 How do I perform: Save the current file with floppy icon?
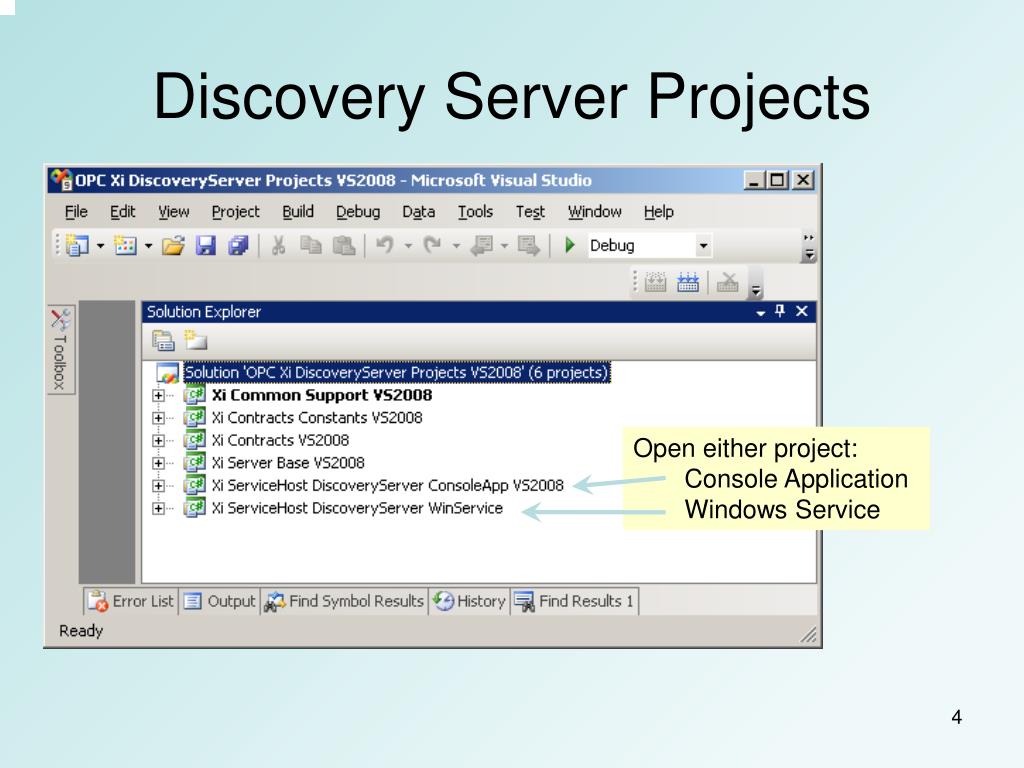[206, 246]
